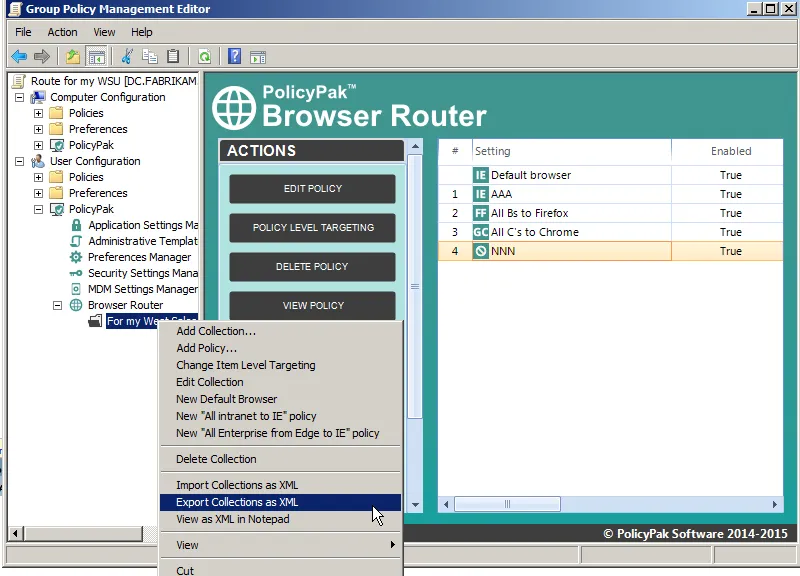Click the Back arrow toolbar icon

19,57
